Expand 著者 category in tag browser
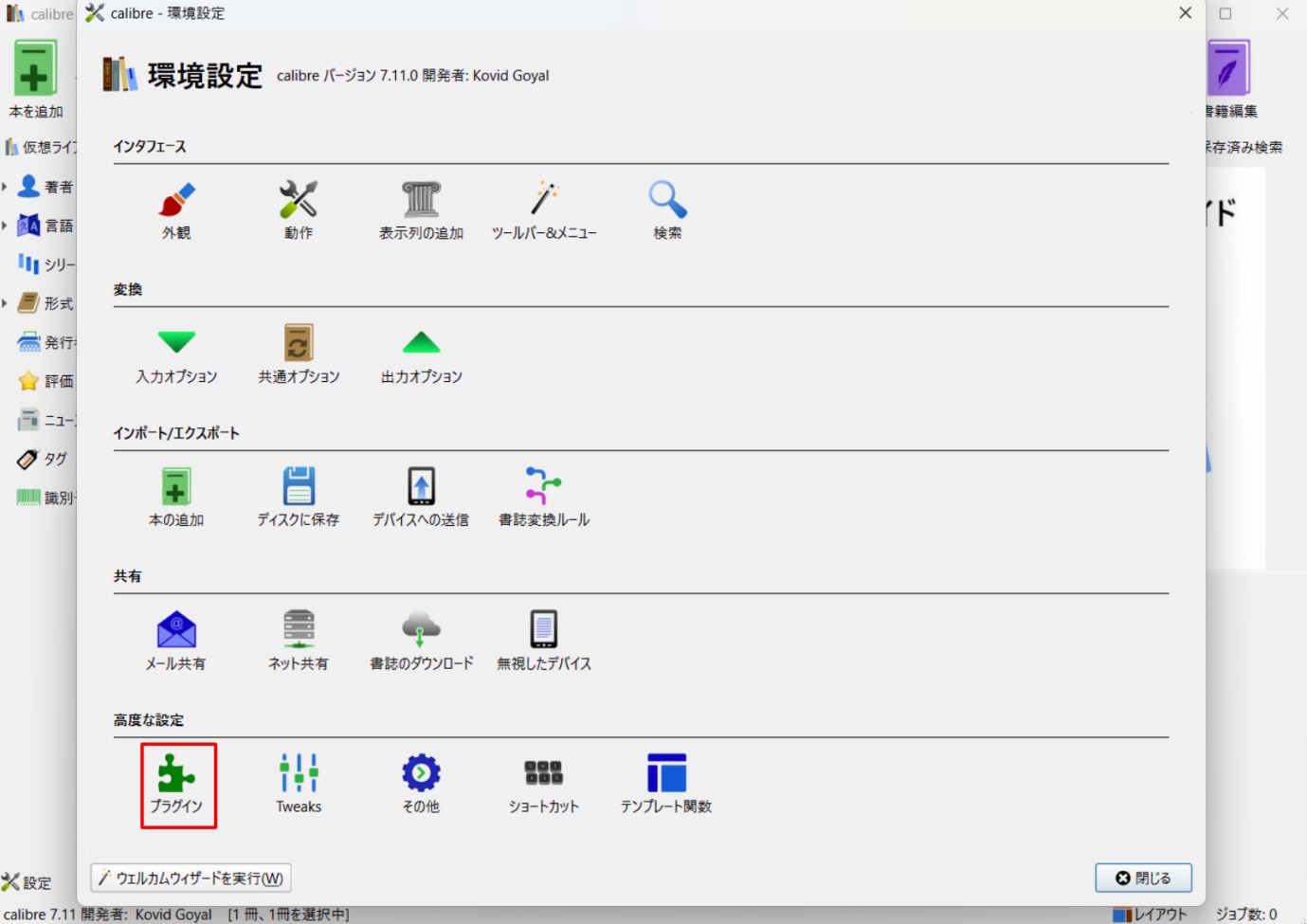The image size is (1307, 924). point(5,187)
